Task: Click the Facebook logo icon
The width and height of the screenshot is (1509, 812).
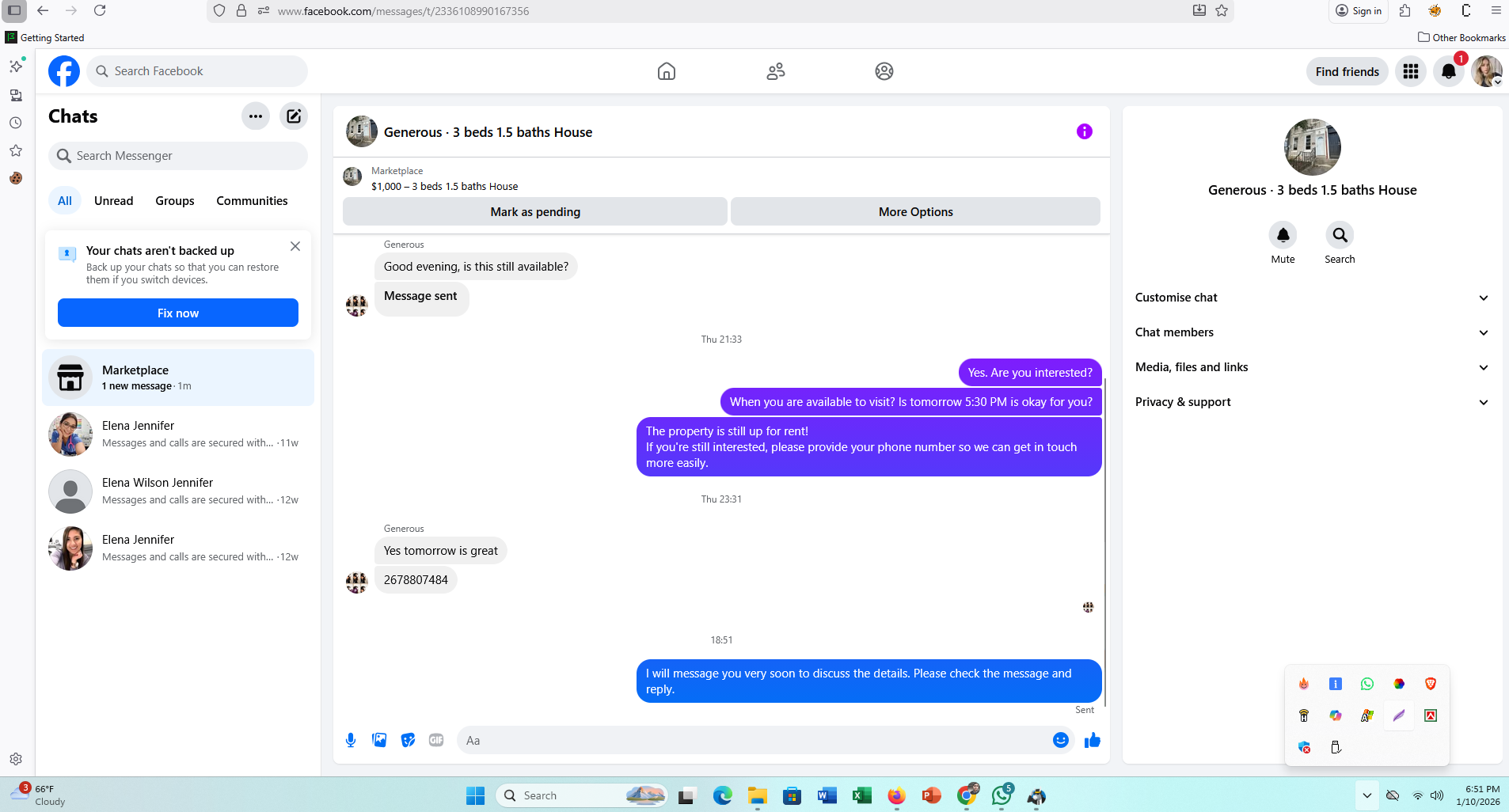Action: pyautogui.click(x=64, y=71)
